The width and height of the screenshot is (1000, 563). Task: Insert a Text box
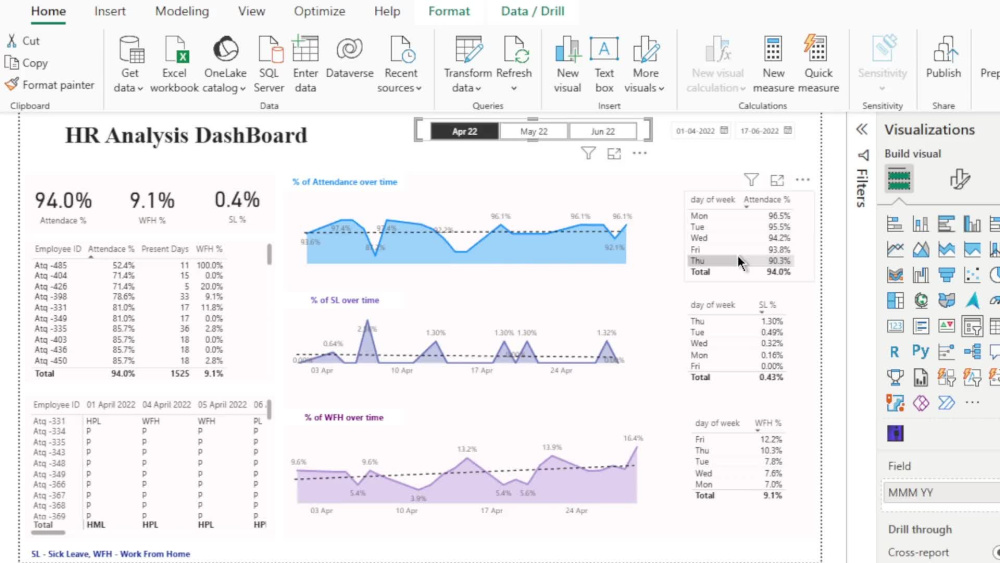[604, 64]
